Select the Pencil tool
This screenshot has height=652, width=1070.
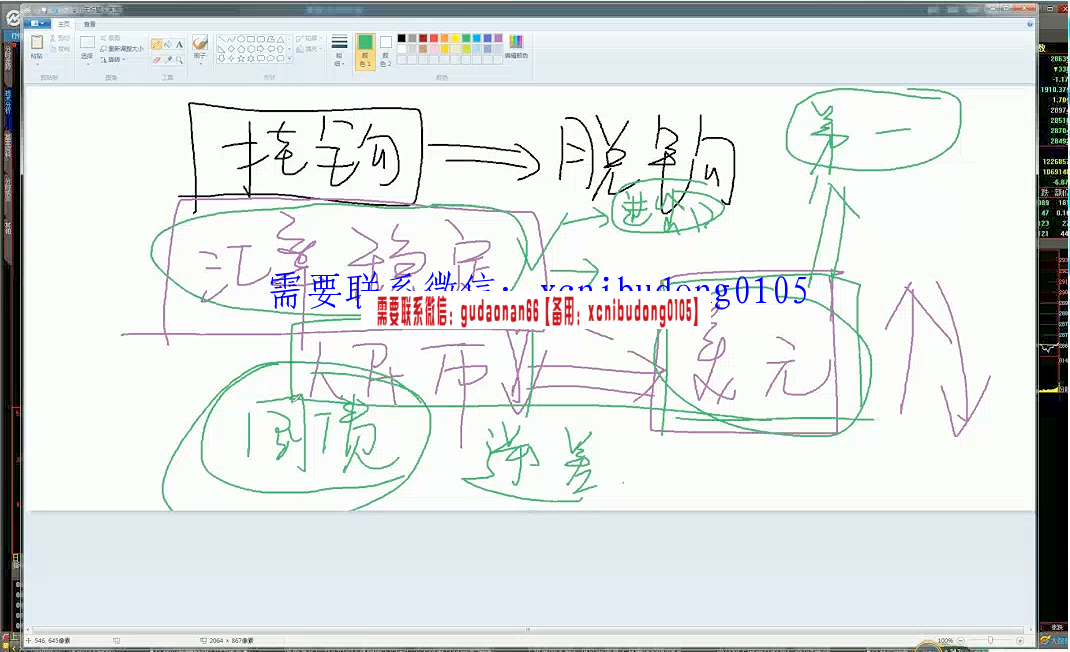tap(157, 44)
